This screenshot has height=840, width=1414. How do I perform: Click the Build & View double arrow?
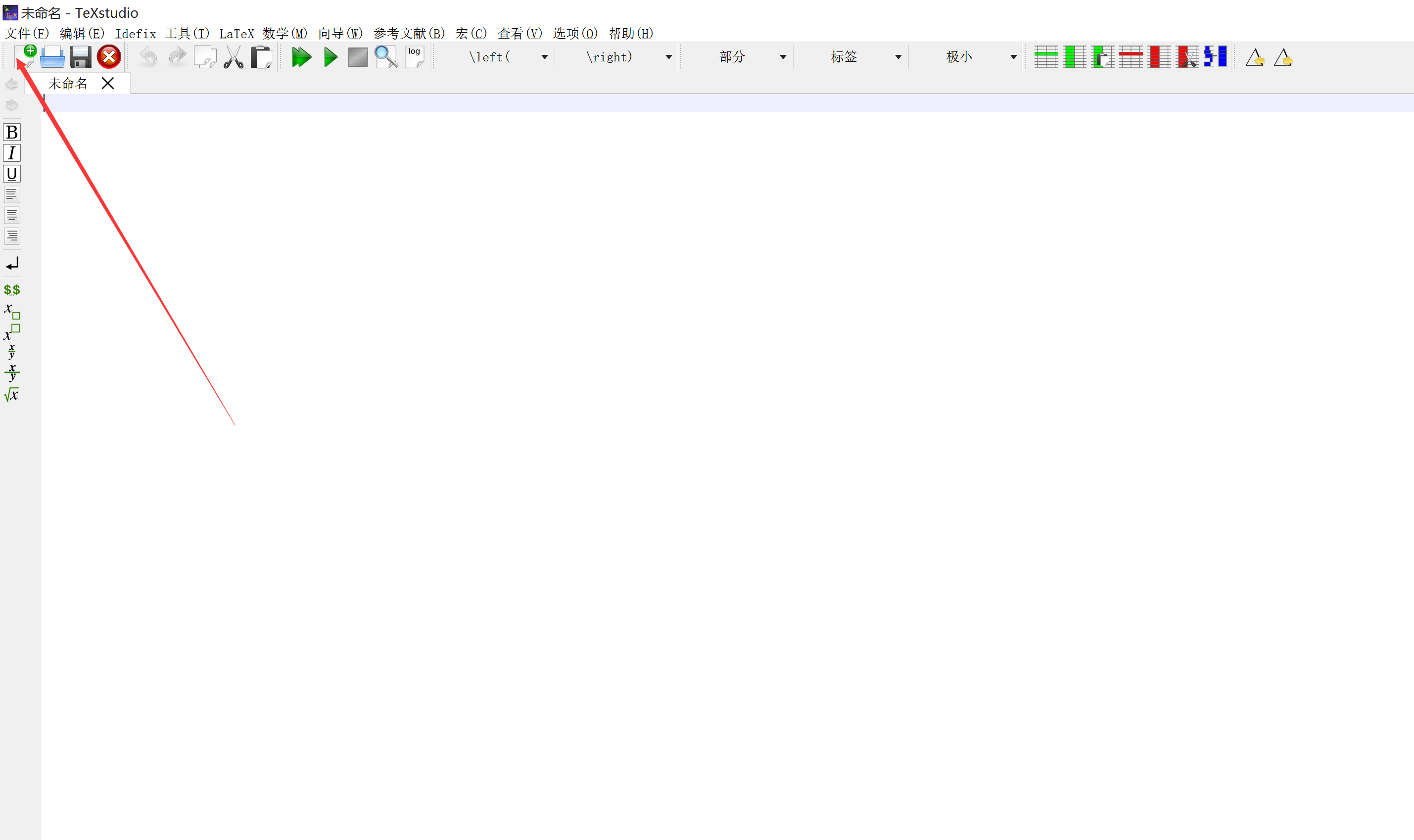(x=301, y=57)
